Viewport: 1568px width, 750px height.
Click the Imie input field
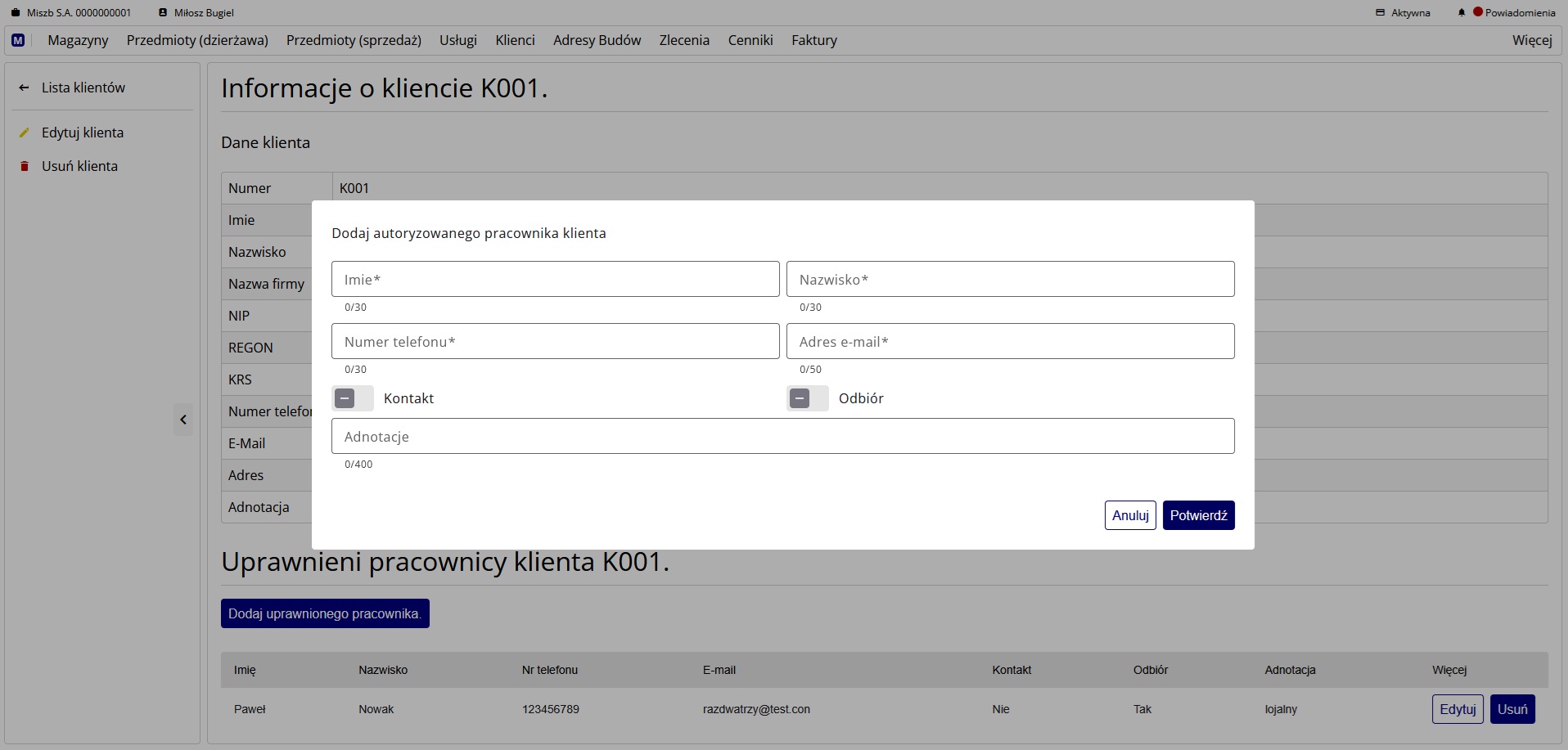point(555,279)
